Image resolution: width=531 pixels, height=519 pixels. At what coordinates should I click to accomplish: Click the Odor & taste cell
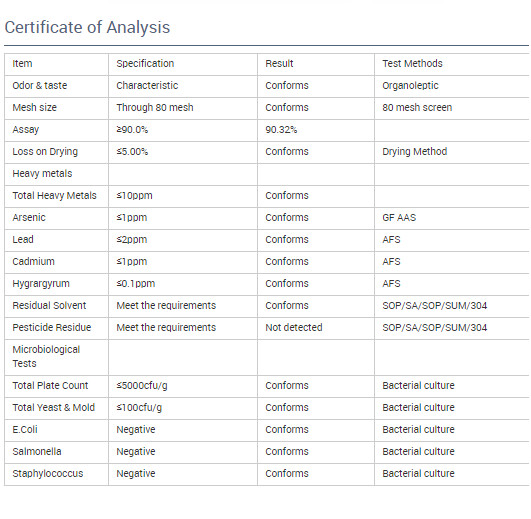40,86
